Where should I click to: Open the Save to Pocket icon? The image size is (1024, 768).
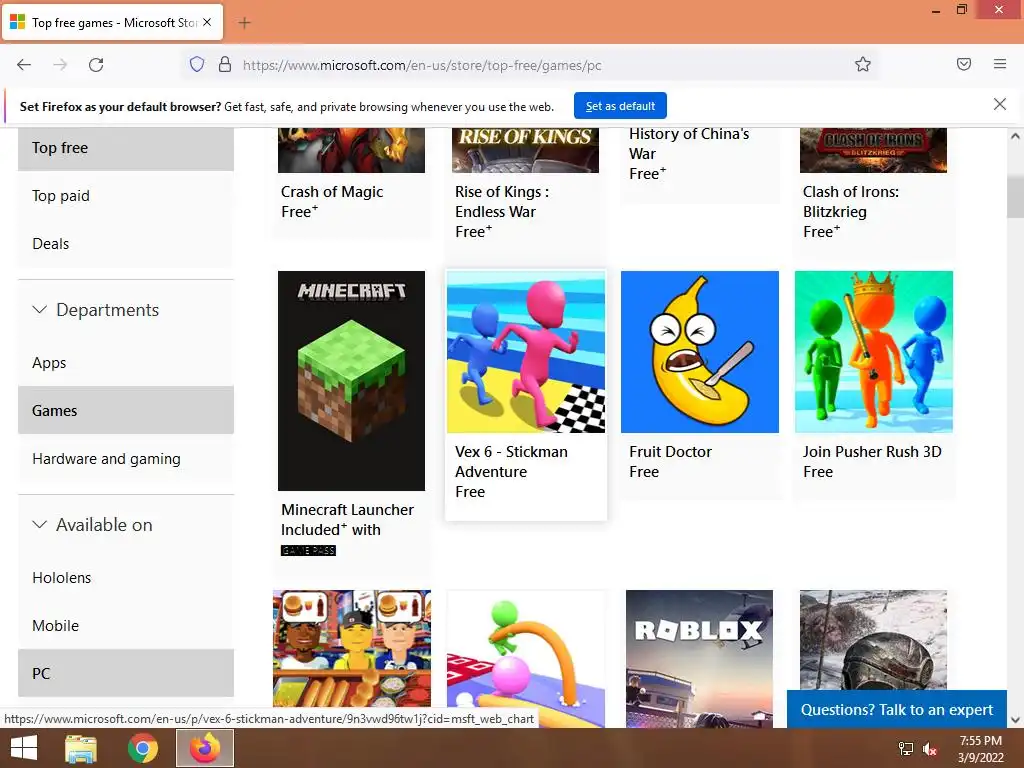[x=964, y=64]
